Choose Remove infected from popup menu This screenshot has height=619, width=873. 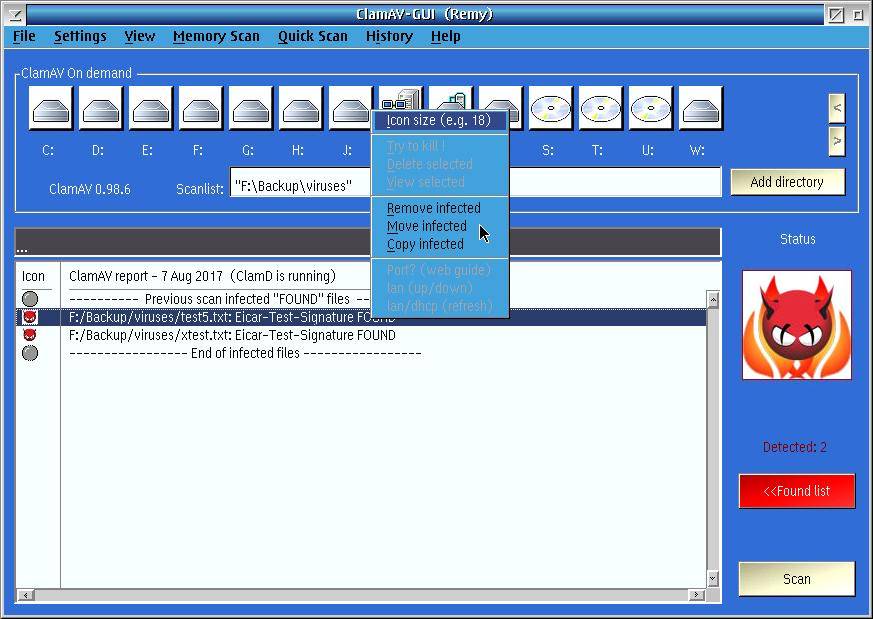440,208
